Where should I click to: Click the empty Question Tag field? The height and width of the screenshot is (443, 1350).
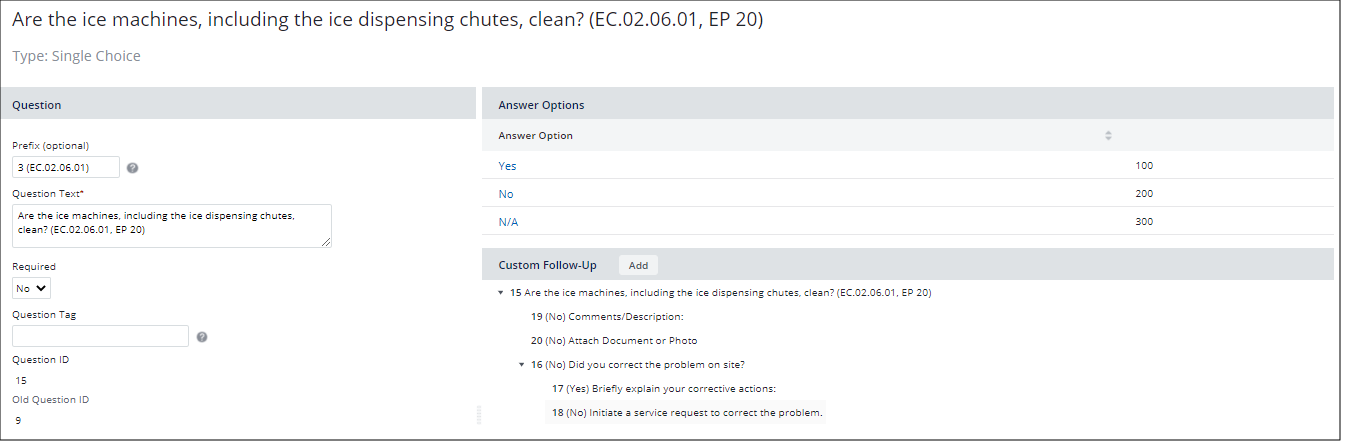[100, 336]
